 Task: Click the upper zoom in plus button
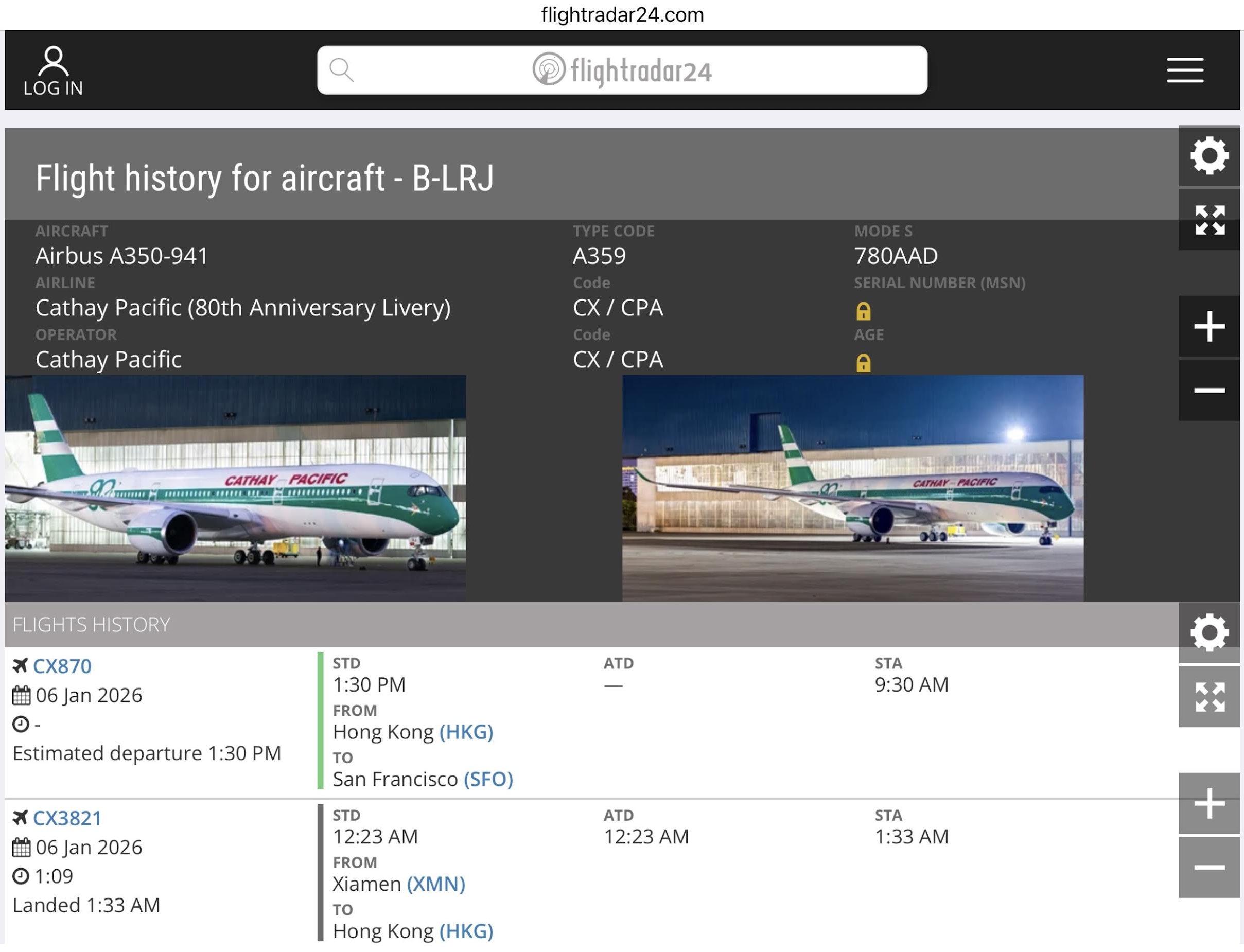click(x=1208, y=326)
